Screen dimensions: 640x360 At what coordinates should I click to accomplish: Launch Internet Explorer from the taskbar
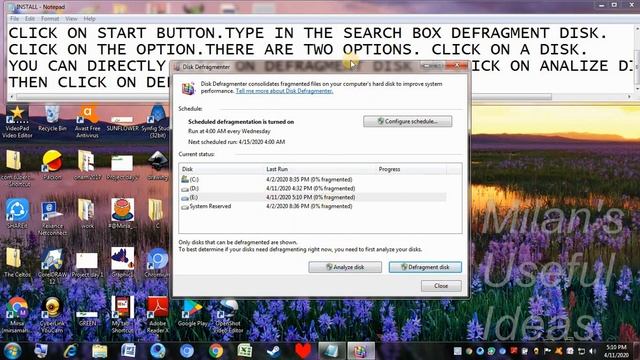click(x=70, y=351)
